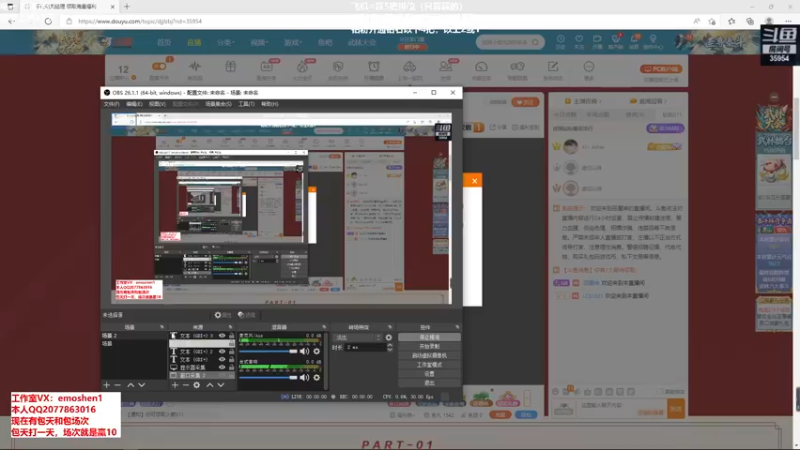Move selected source up in list
800x450 pixels.
(x=210, y=385)
